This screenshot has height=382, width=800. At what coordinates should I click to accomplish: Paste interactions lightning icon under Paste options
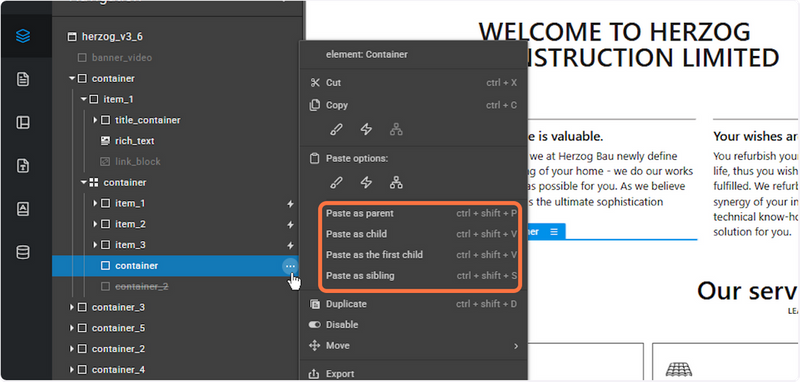[366, 182]
